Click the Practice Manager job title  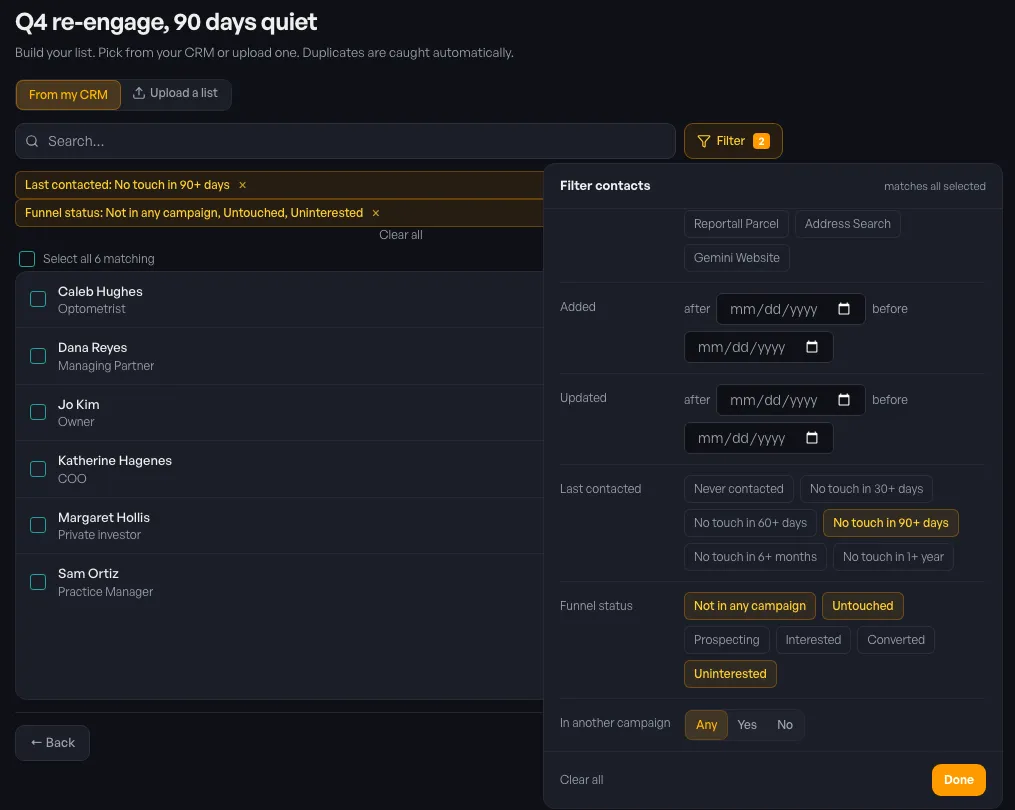tap(106, 592)
